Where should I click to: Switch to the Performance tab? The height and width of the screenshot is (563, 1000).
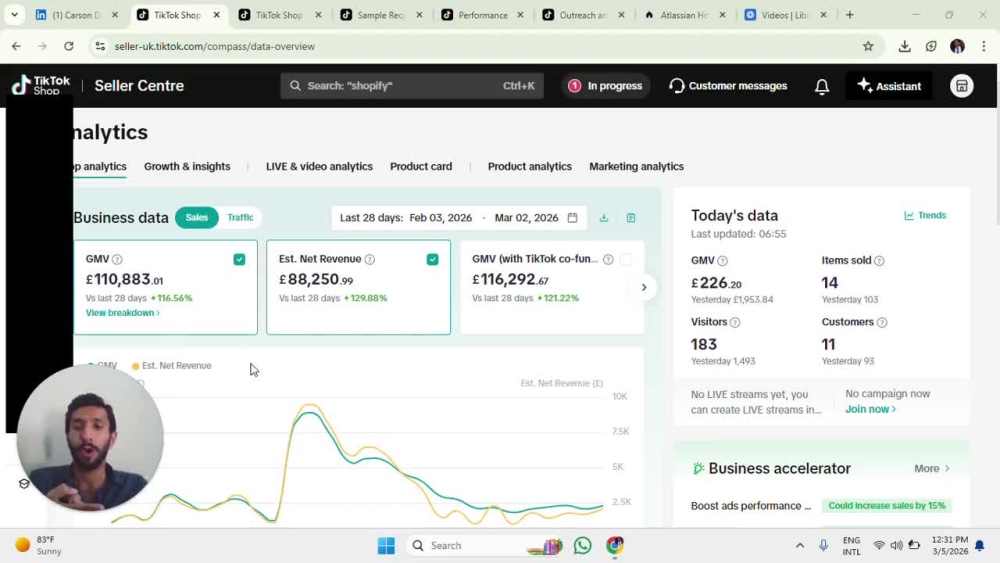pos(483,15)
